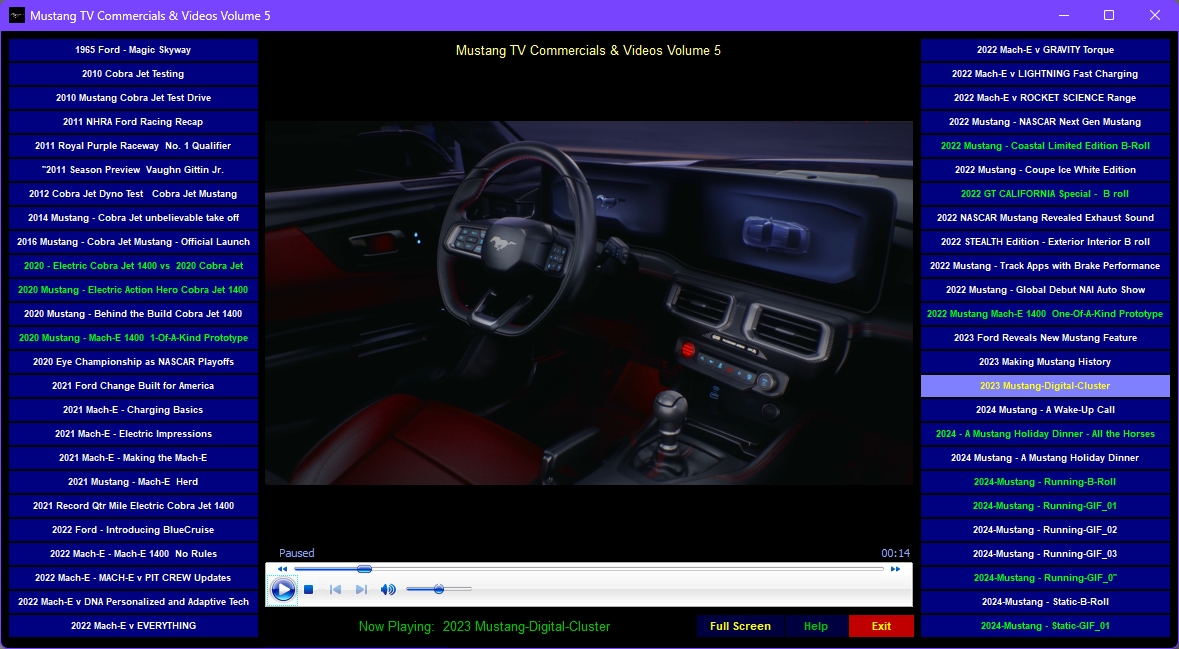Play '2022 Mach-E - MACH-E v PIT CREW Updates'
1179x649 pixels.
tap(133, 578)
